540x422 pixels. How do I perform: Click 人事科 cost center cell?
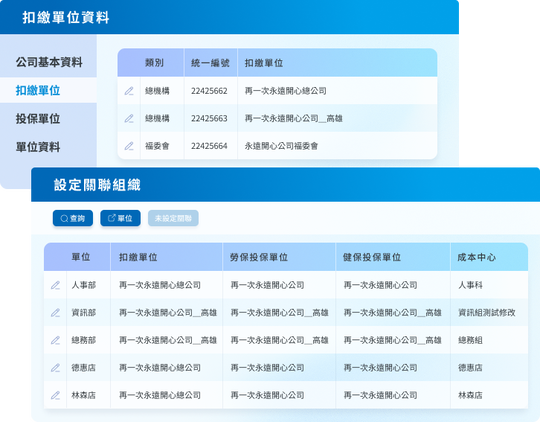[470, 285]
